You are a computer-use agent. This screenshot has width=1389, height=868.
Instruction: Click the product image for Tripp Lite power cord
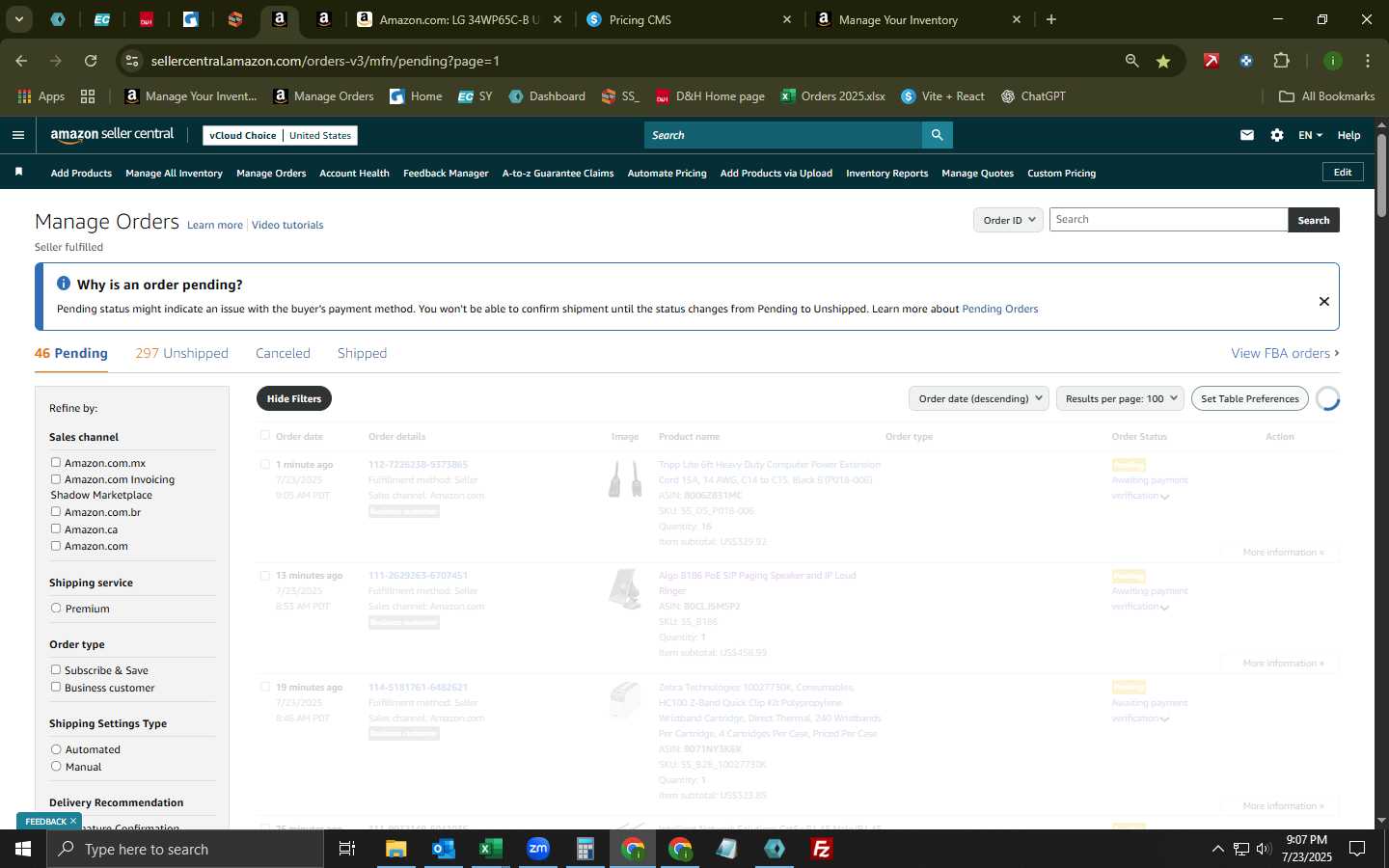click(x=625, y=479)
